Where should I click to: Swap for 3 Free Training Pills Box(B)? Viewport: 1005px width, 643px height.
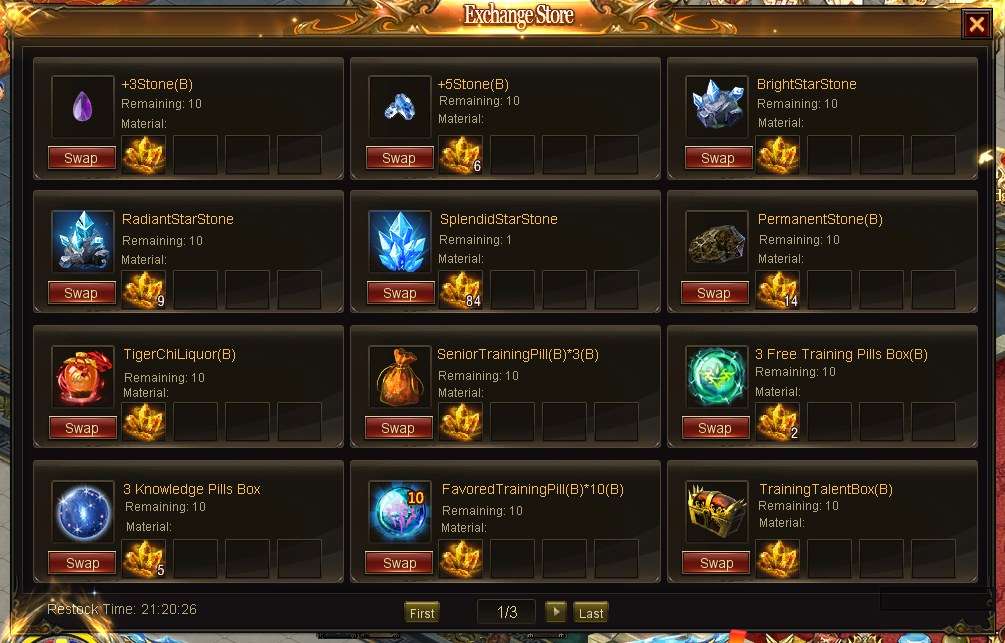[715, 428]
